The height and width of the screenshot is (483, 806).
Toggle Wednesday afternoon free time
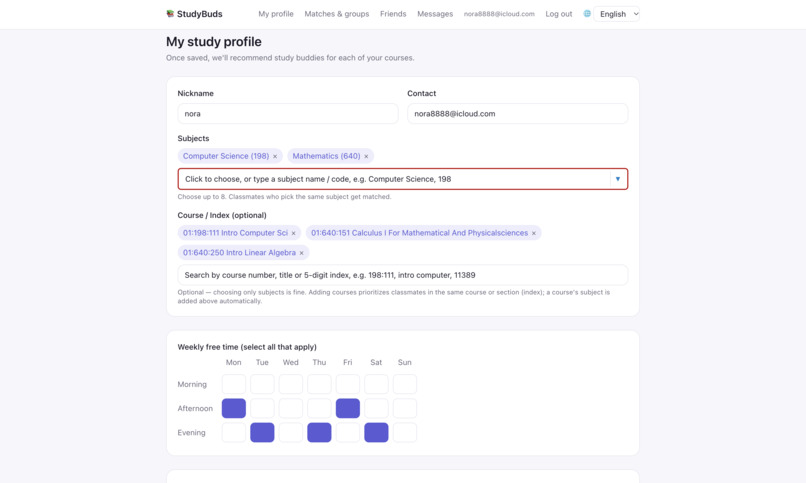[291, 408]
